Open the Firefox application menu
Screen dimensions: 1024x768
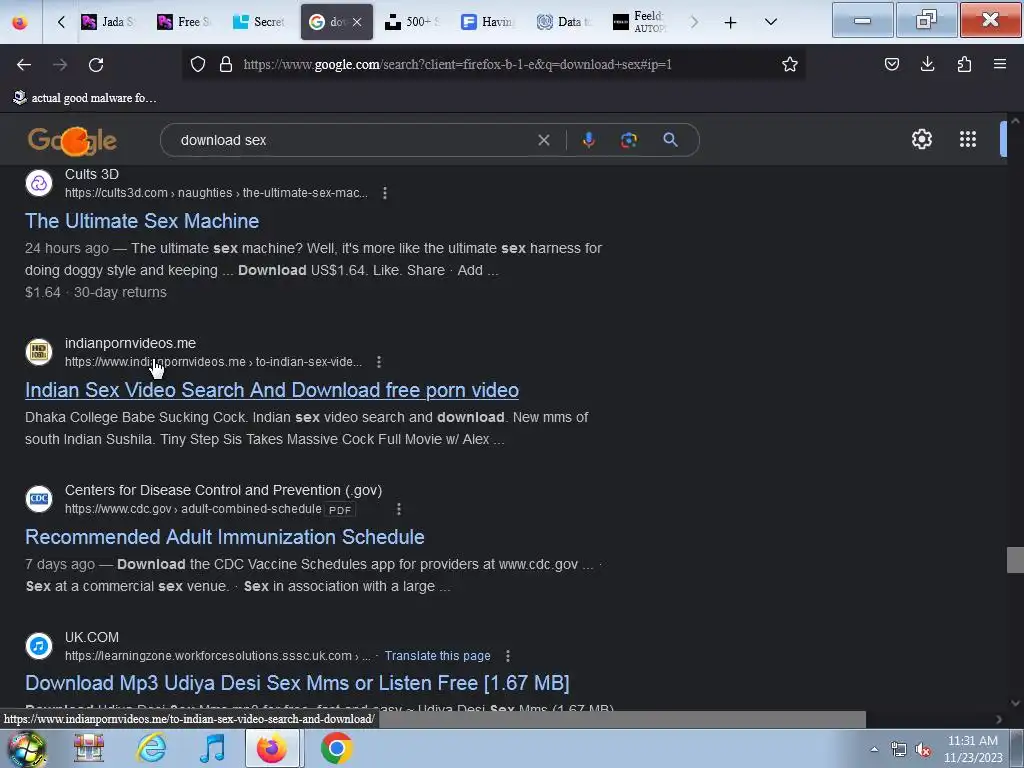tap(1000, 64)
